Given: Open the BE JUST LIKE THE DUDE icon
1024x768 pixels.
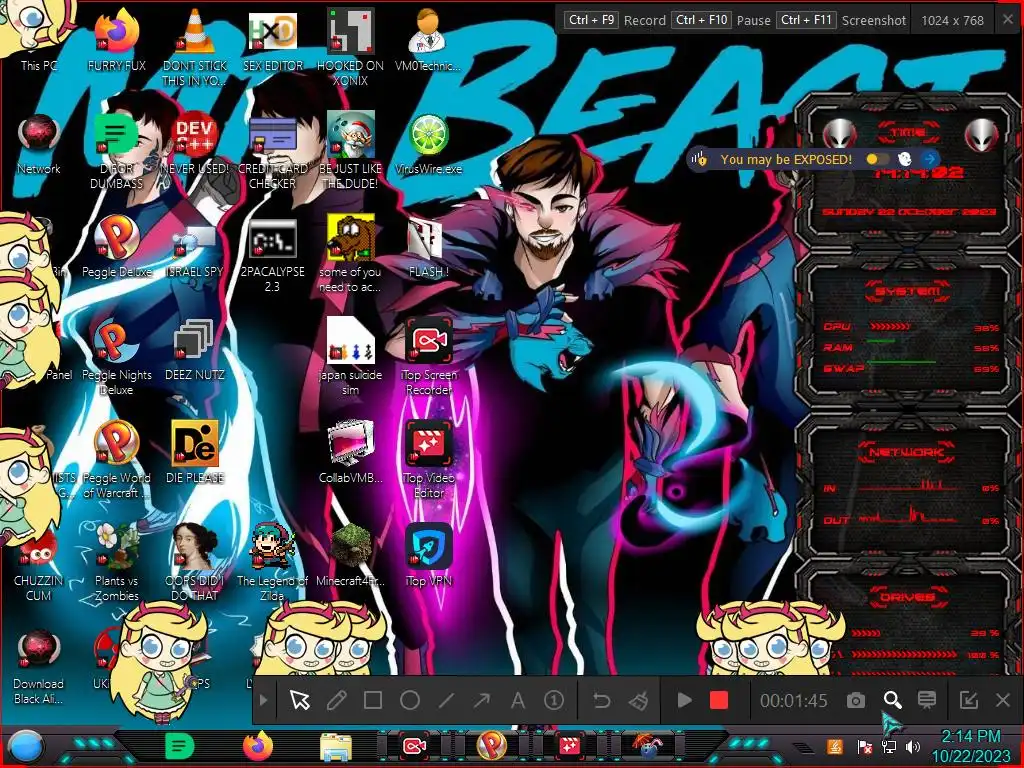Looking at the screenshot, I should (351, 134).
